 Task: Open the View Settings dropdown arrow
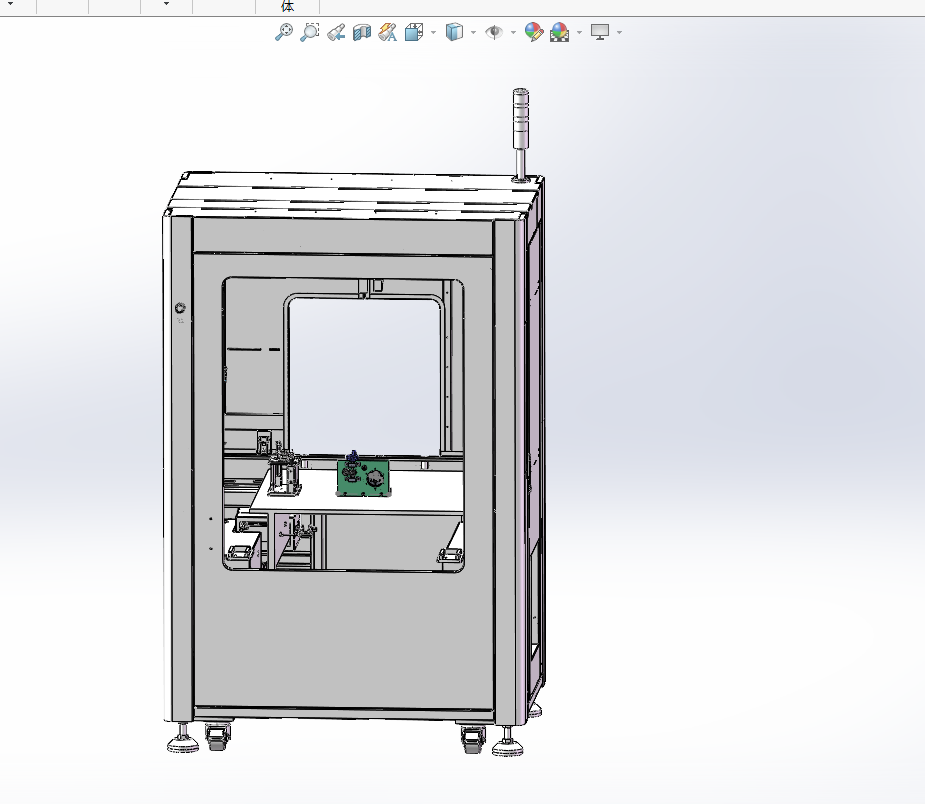[x=619, y=32]
